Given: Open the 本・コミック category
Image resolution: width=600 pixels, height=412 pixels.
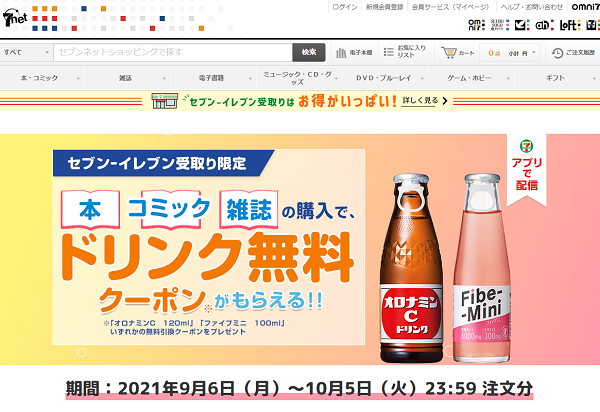Looking at the screenshot, I should tap(39, 78).
